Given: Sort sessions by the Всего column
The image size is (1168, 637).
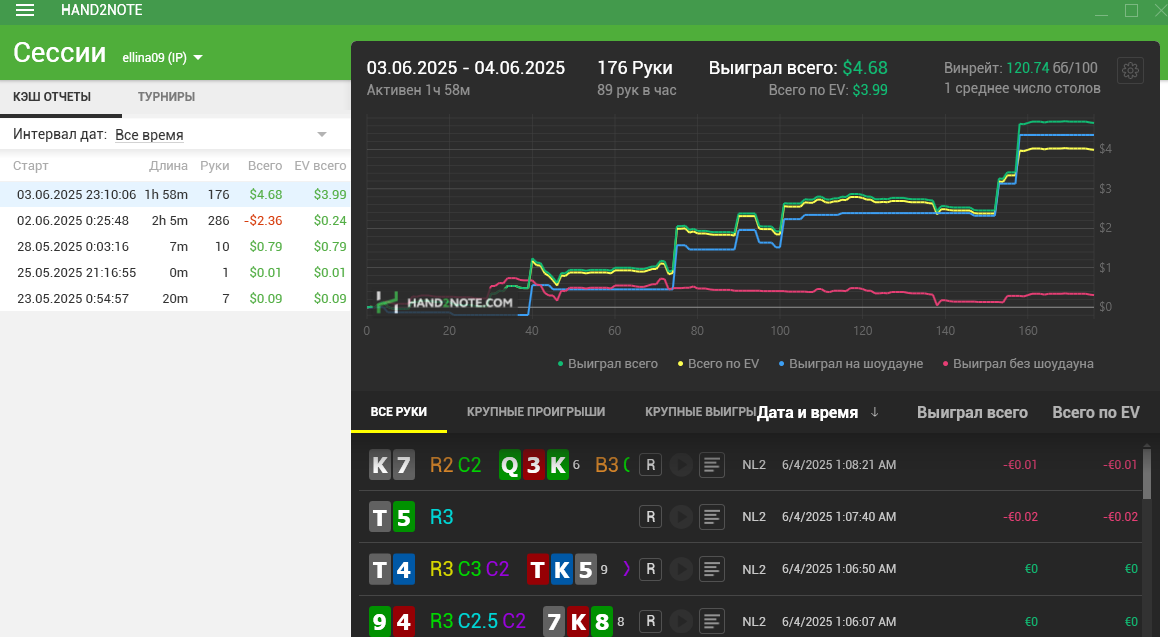Looking at the screenshot, I should [x=265, y=165].
